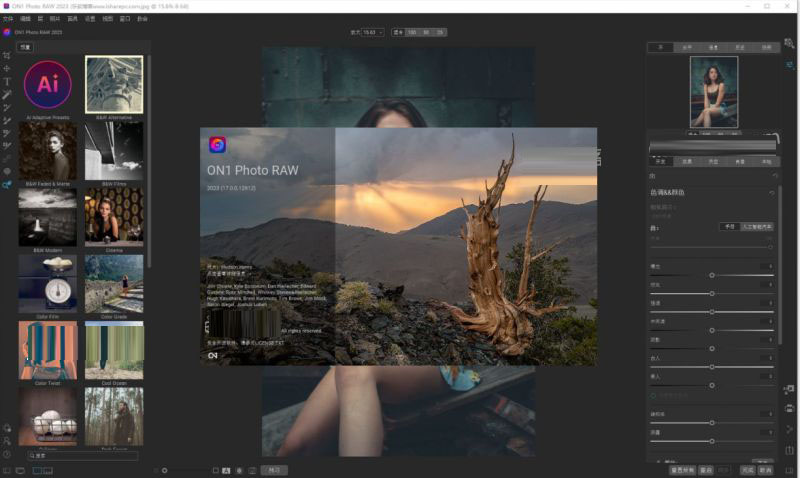Click the 白人 slider handle
This screenshot has height=478, width=800.
point(712,367)
